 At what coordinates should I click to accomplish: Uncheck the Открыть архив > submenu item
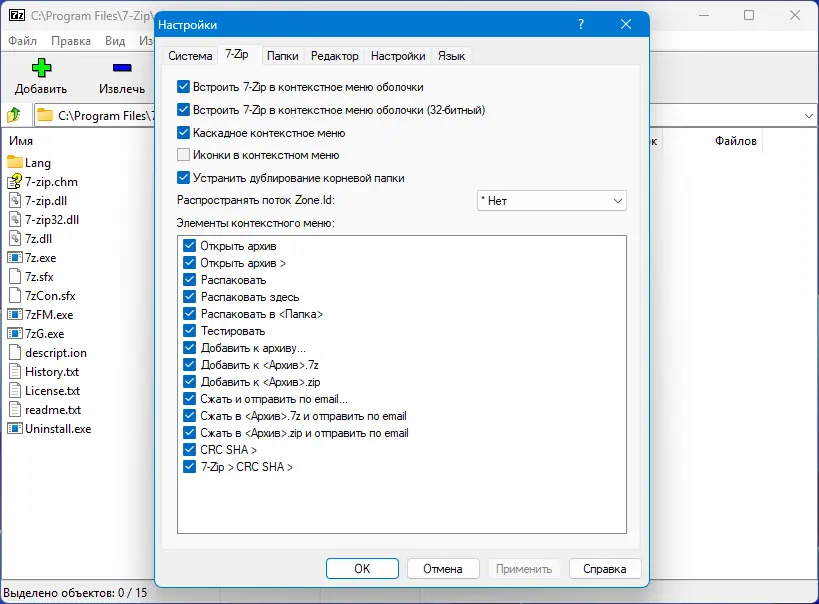(190, 263)
